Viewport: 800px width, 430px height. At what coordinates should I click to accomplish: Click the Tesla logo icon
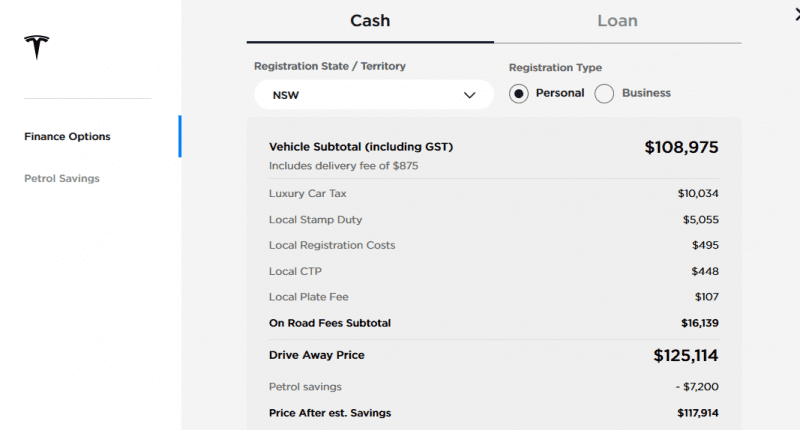[37, 47]
